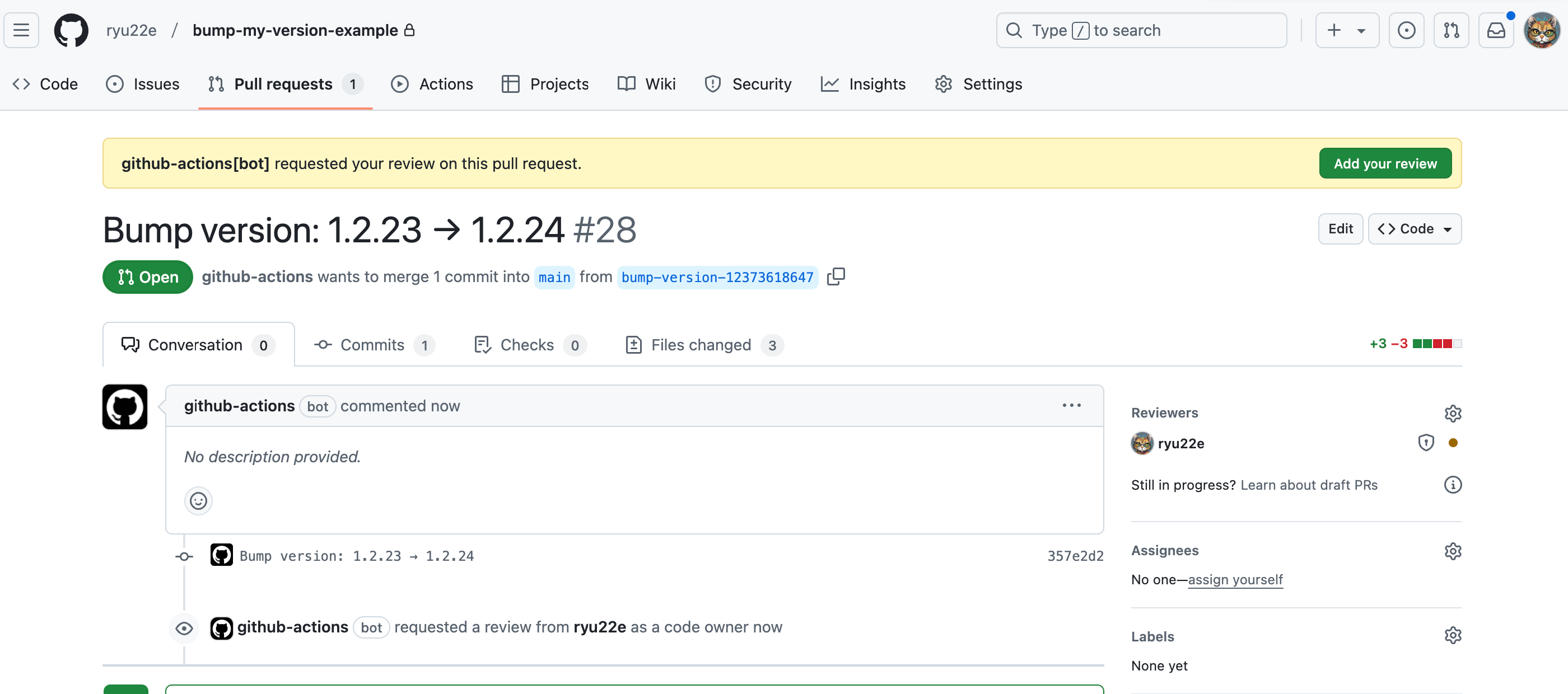1568x694 pixels.
Task: Go to GitHub home via Octocat logo
Action: pos(71,30)
